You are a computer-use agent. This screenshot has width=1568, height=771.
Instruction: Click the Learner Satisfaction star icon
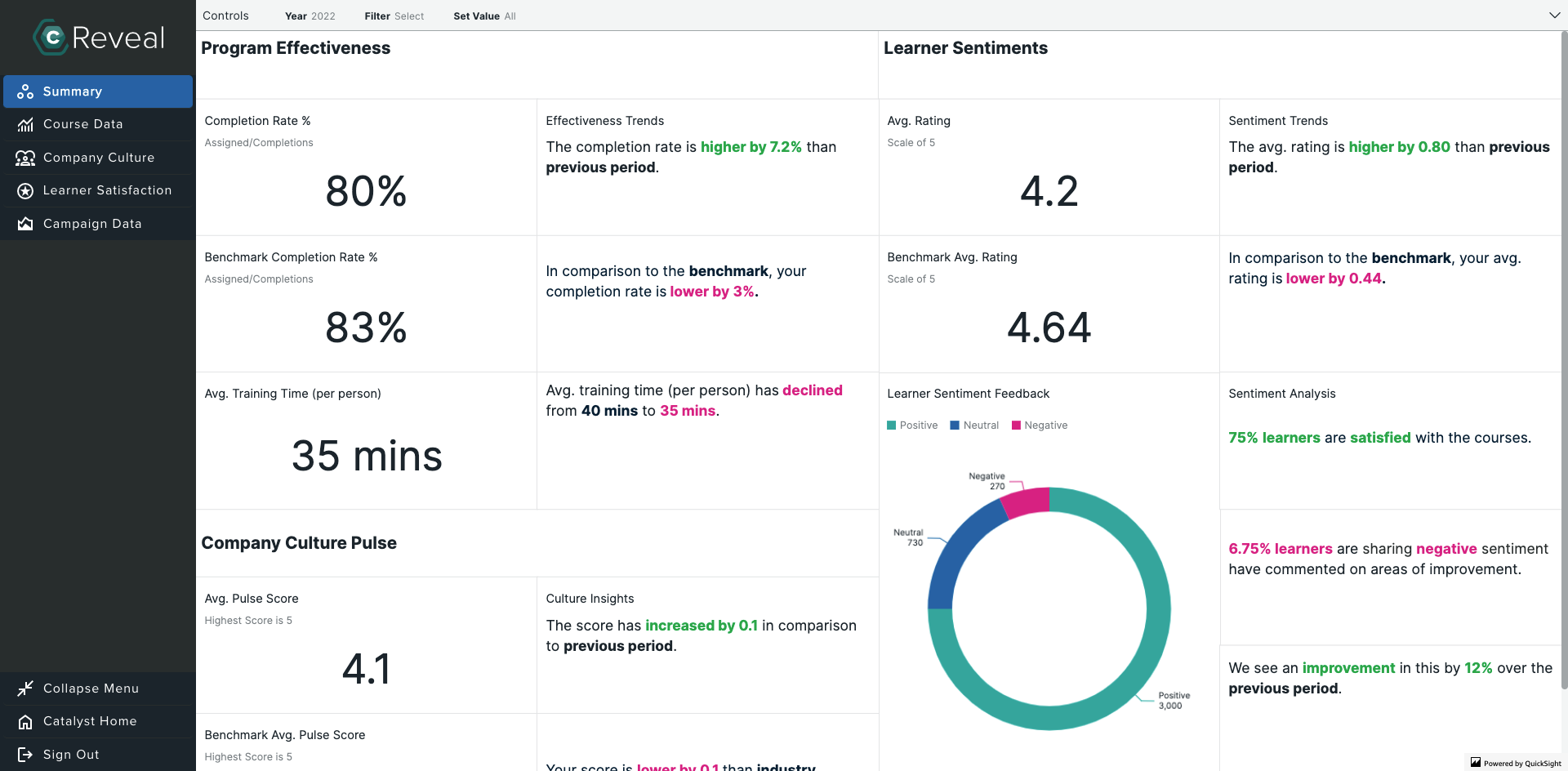(25, 190)
